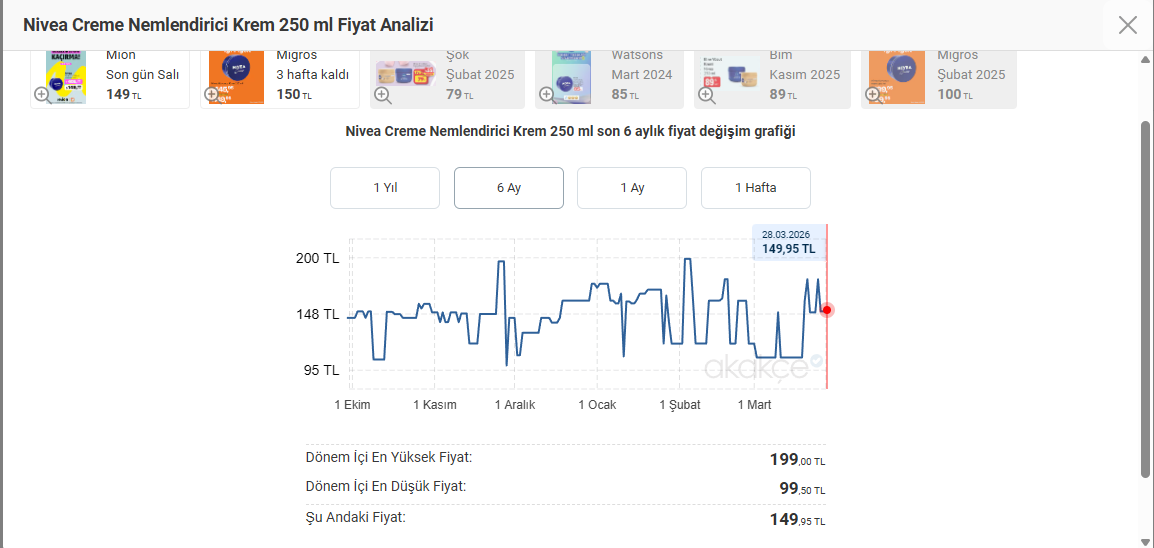Open the Bim brochure thumbnail
Image resolution: width=1154 pixels, height=548 pixels.
[730, 74]
